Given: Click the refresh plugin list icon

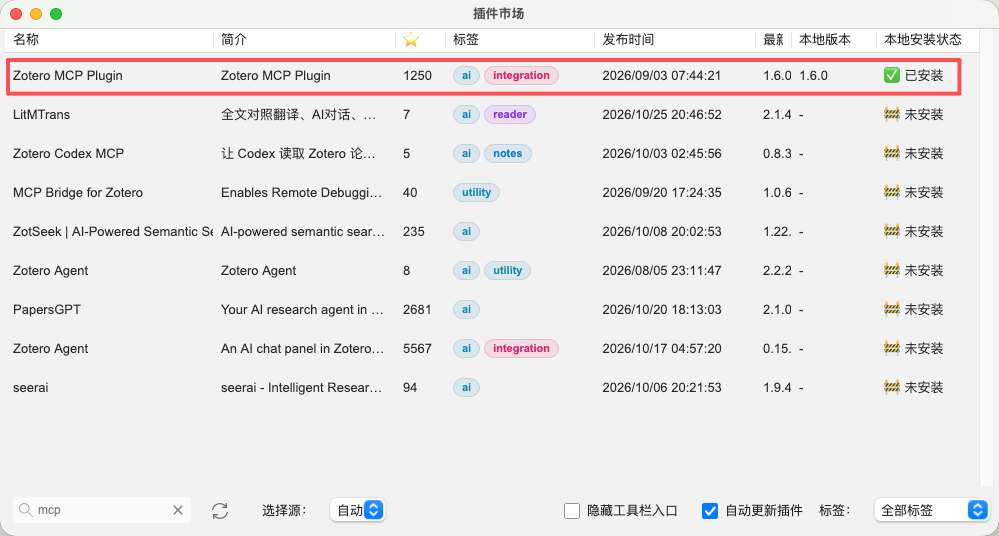Looking at the screenshot, I should 220,511.
